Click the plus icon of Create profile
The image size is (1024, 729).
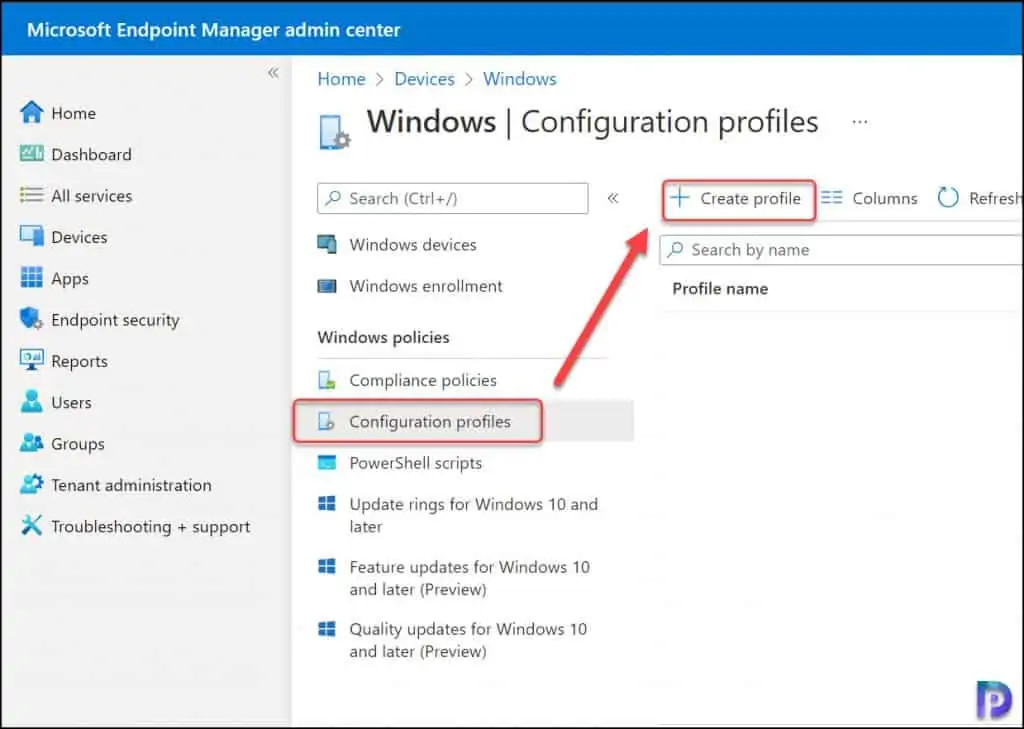680,198
